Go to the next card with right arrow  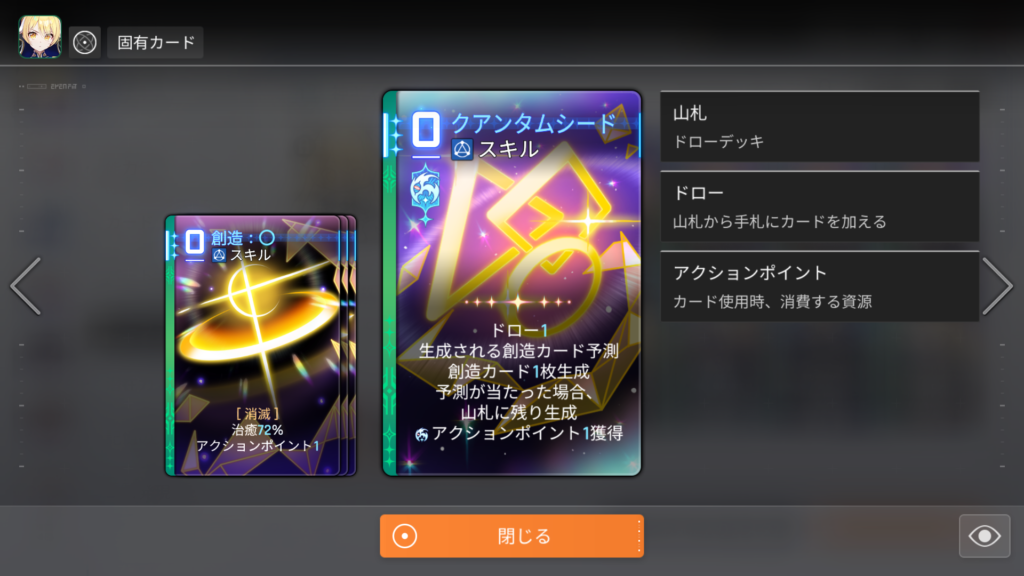coord(997,286)
